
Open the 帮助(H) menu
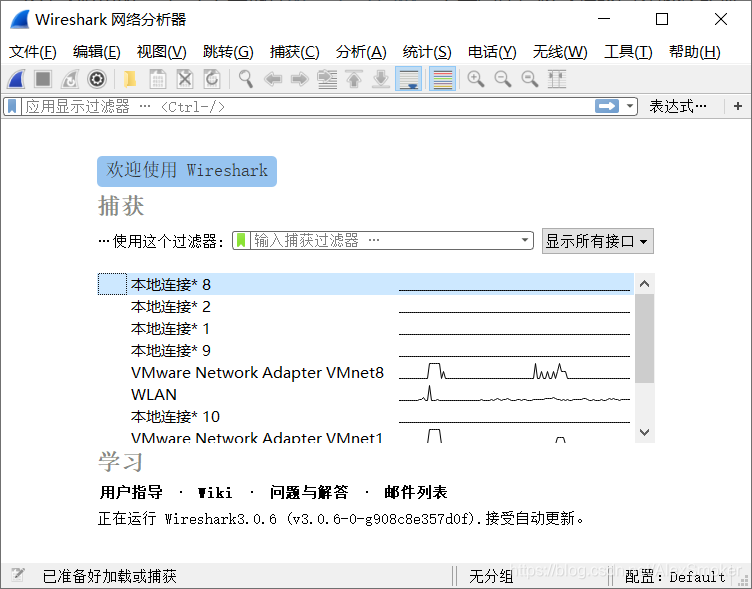(x=694, y=52)
